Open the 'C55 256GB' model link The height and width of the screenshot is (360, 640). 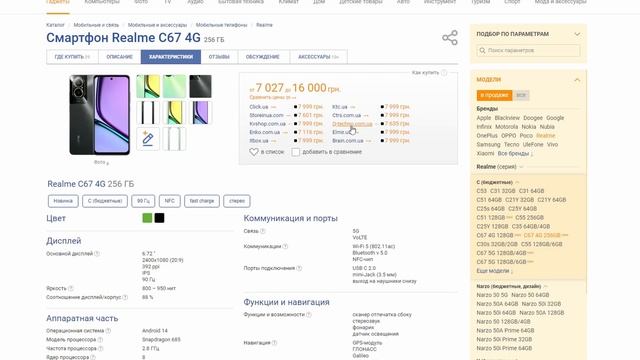point(529,218)
